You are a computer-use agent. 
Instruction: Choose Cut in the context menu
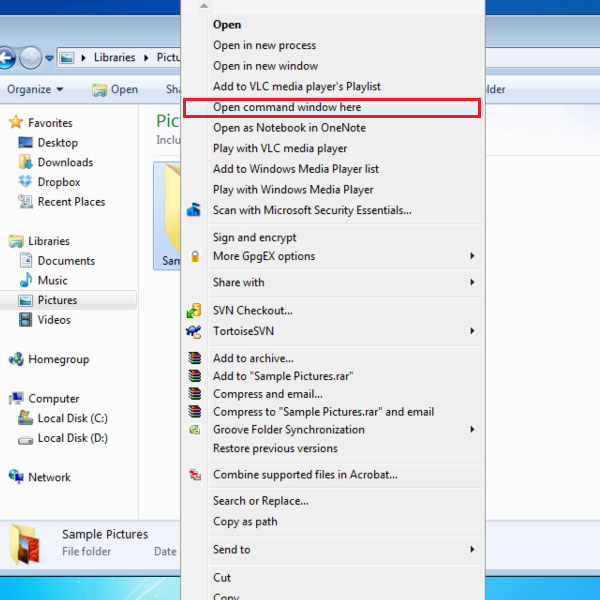[332, 577]
